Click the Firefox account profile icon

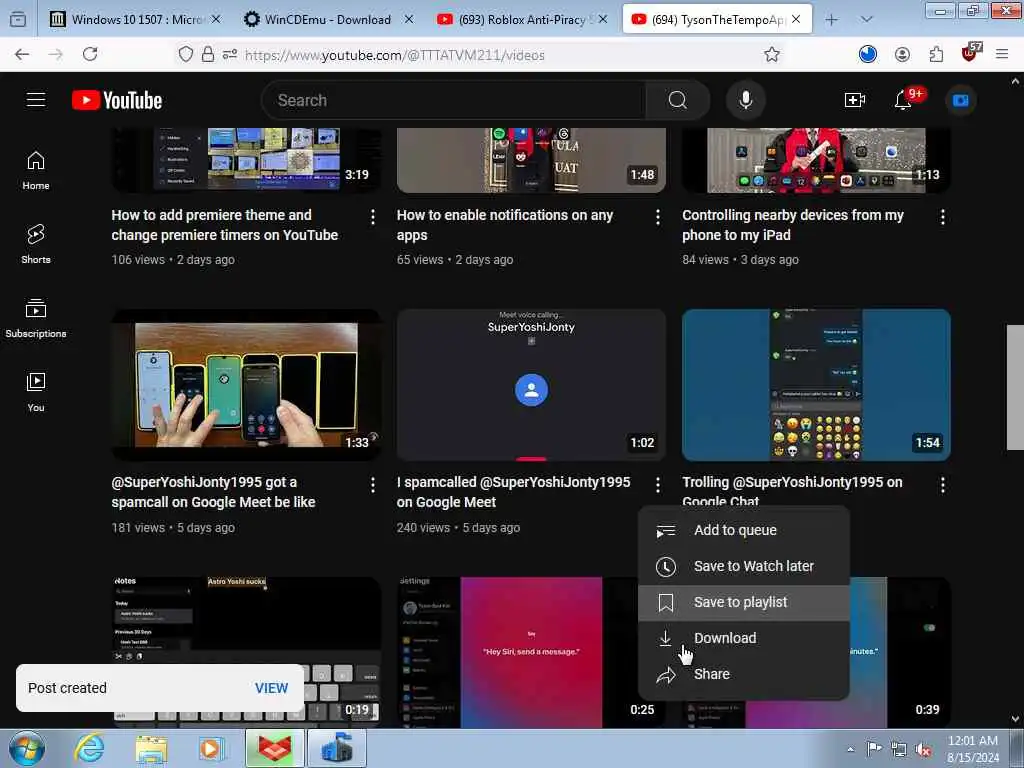(902, 55)
